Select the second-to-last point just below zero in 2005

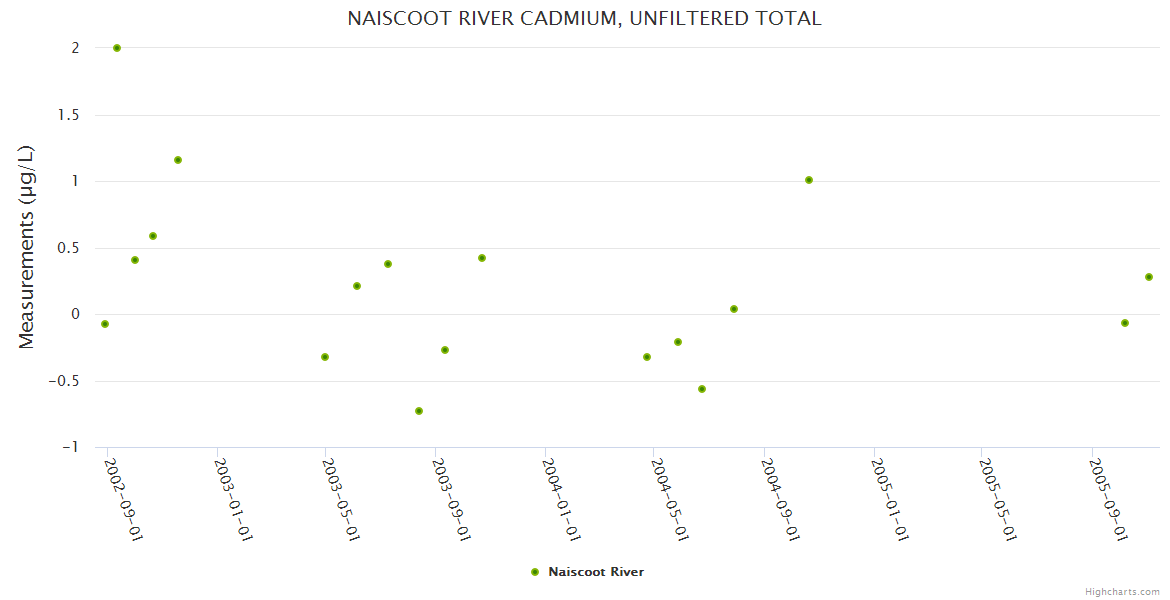pyautogui.click(x=1125, y=323)
